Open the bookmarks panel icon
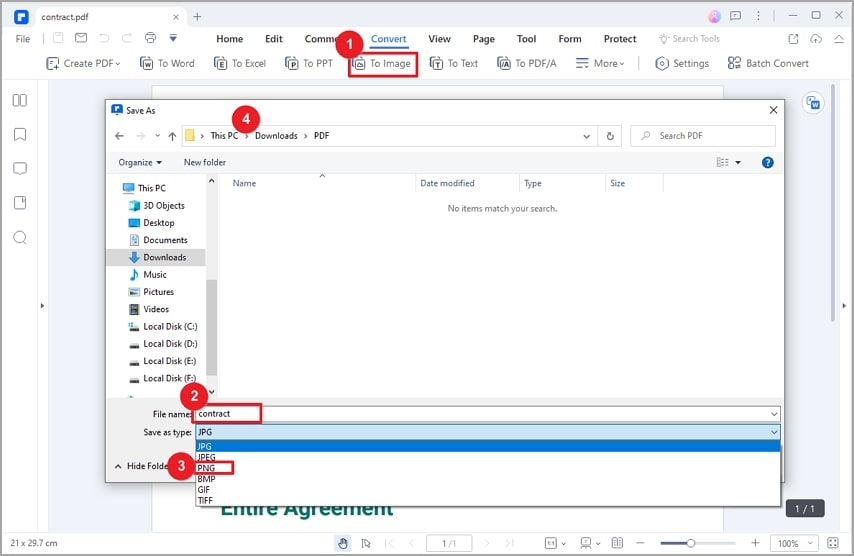 pos(20,135)
